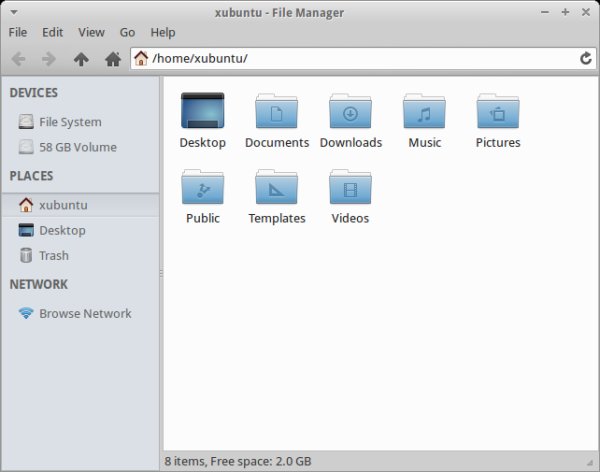This screenshot has height=472, width=600.
Task: Click the Documents folder name text
Action: coord(277,143)
